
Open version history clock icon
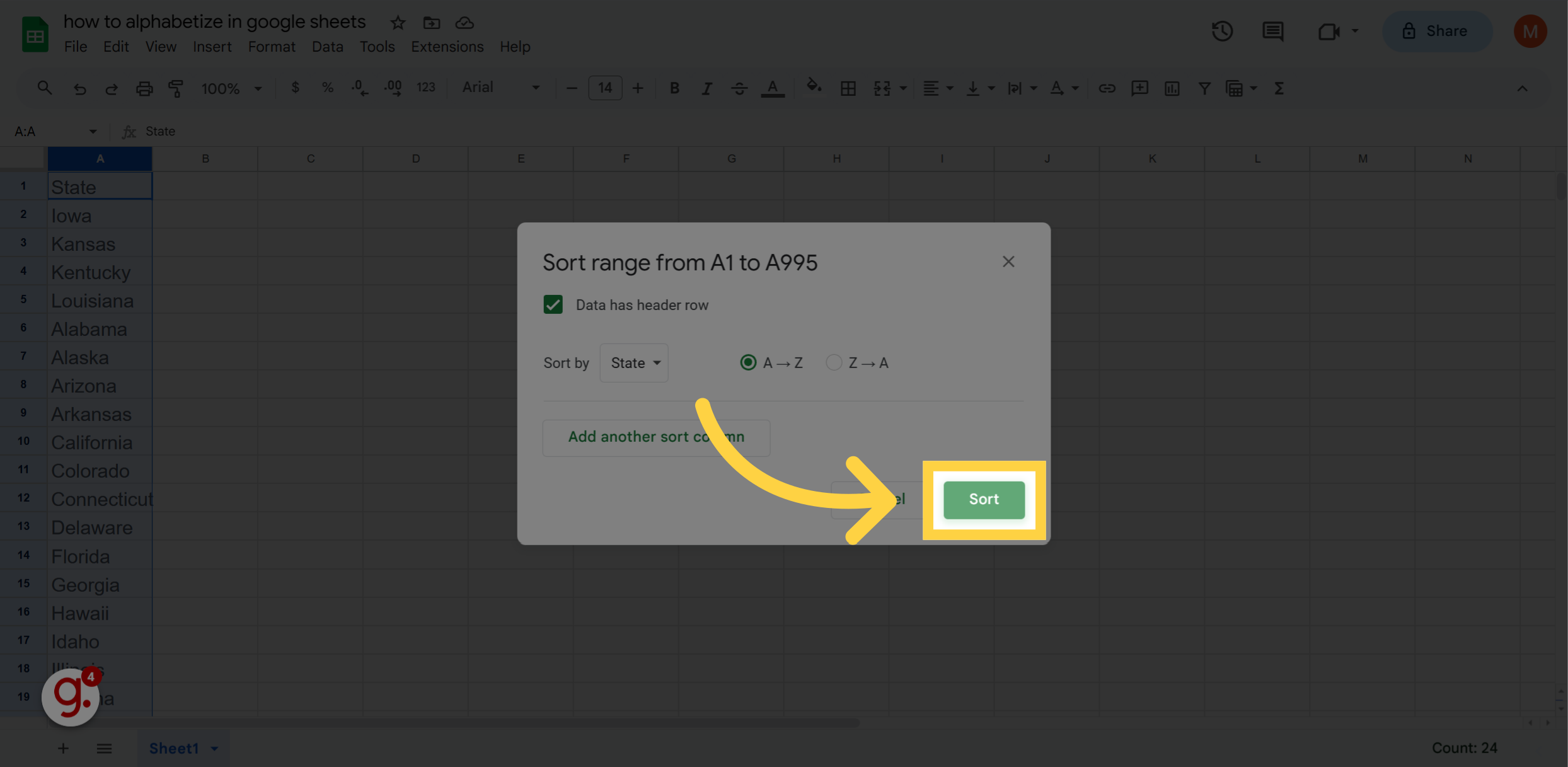tap(1222, 31)
